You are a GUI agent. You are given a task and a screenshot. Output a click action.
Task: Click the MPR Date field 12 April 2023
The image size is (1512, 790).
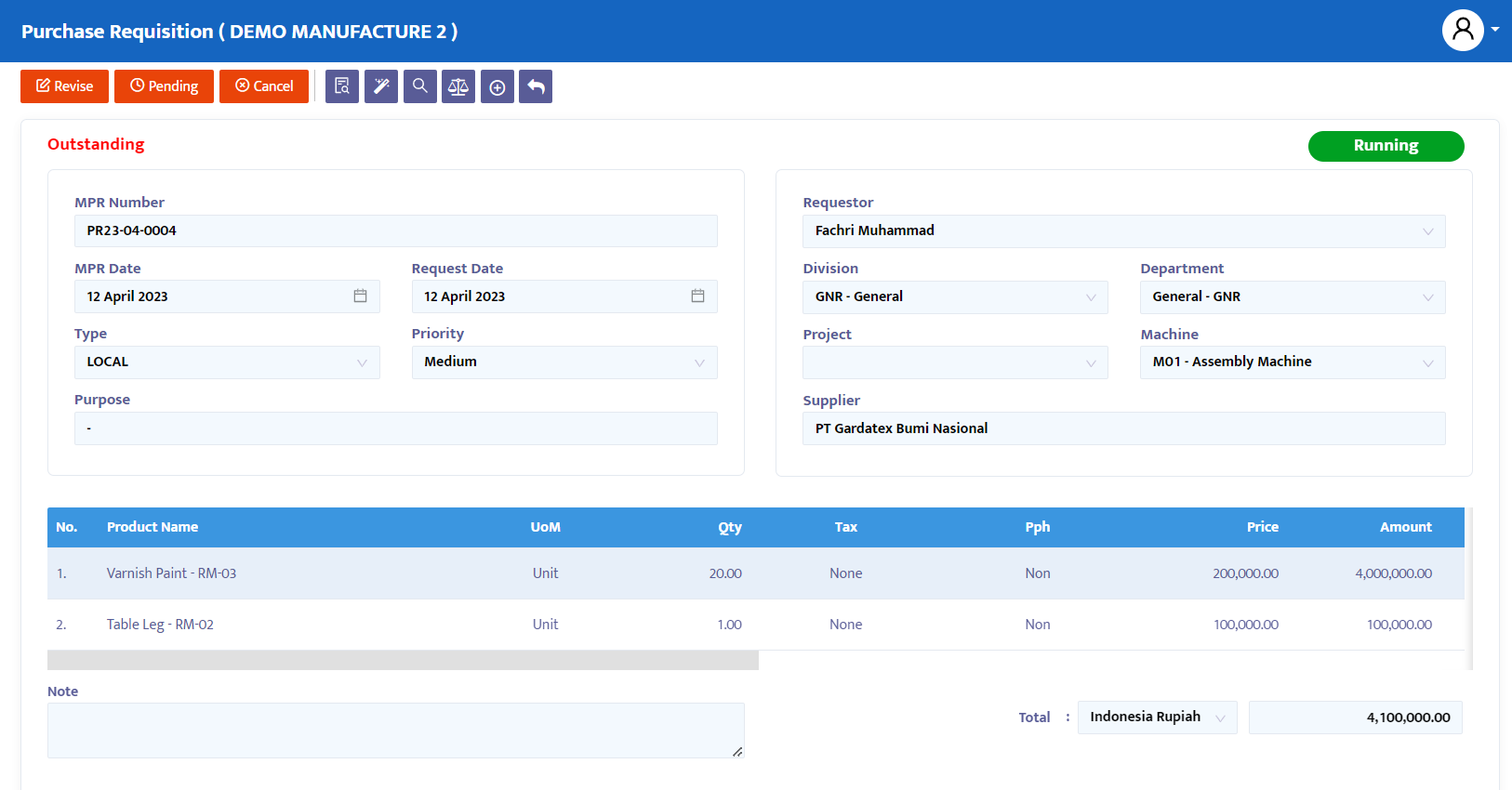click(x=227, y=296)
